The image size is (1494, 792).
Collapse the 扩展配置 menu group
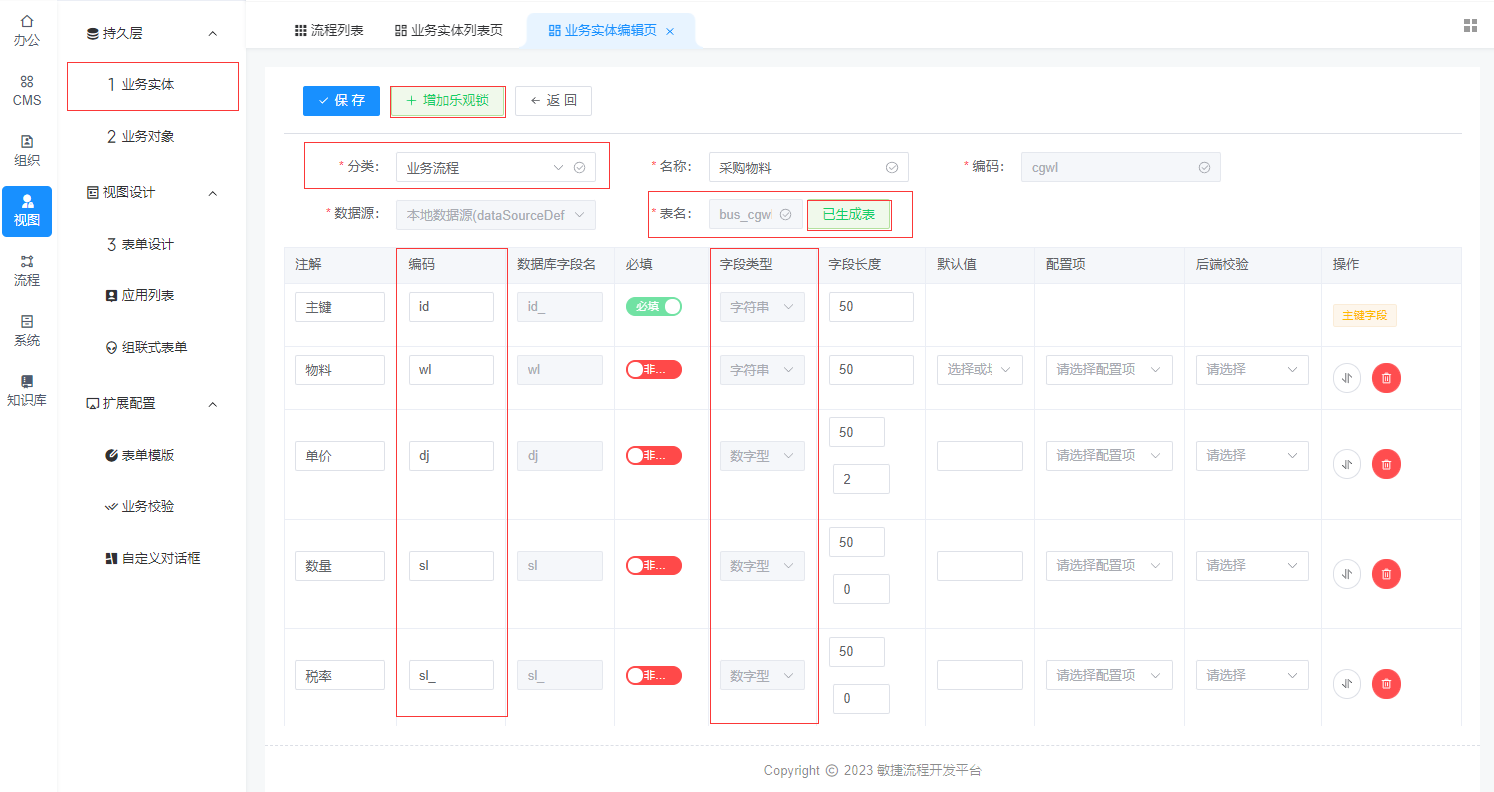(x=212, y=403)
